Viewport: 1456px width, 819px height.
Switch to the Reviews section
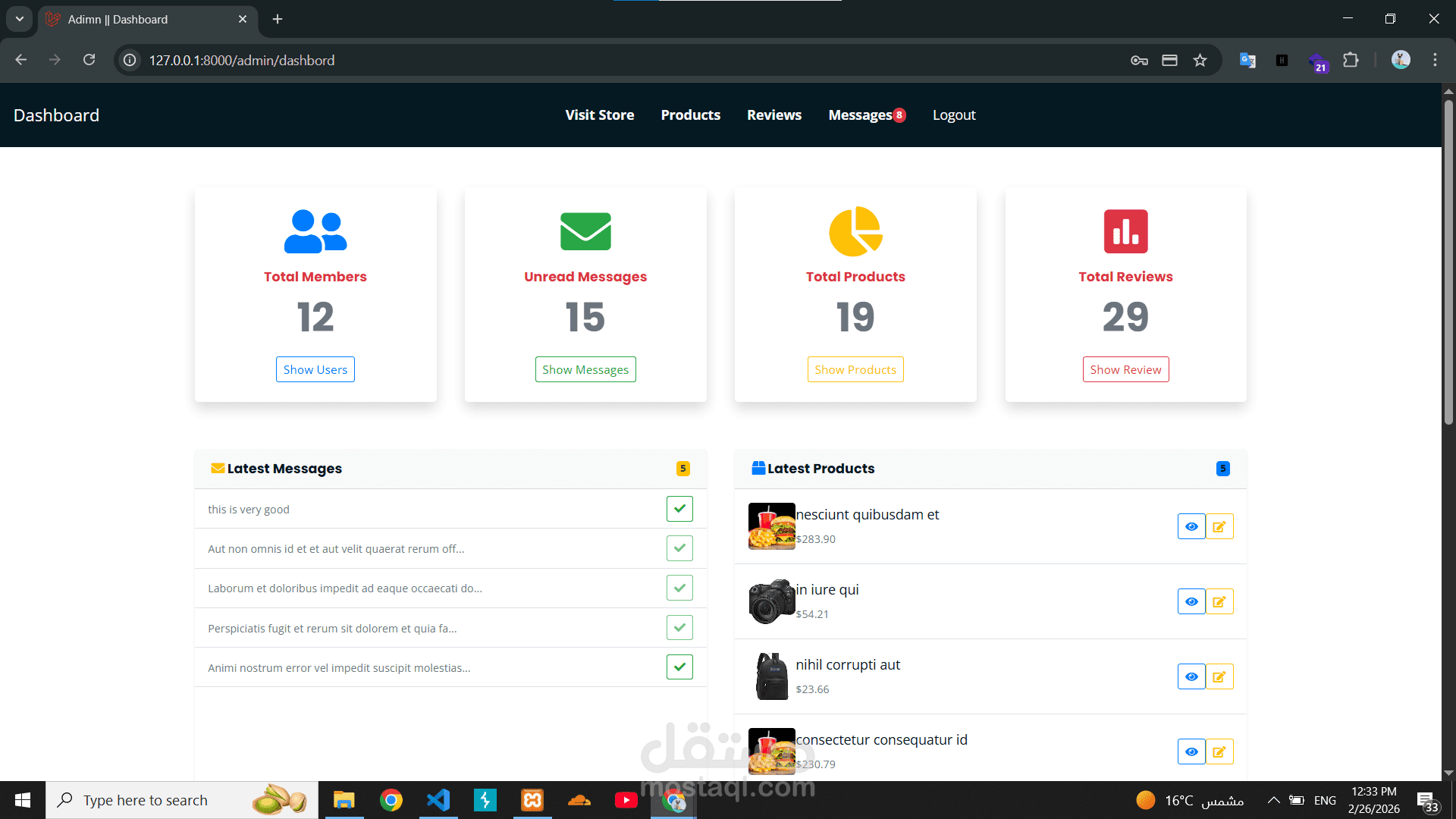[773, 115]
